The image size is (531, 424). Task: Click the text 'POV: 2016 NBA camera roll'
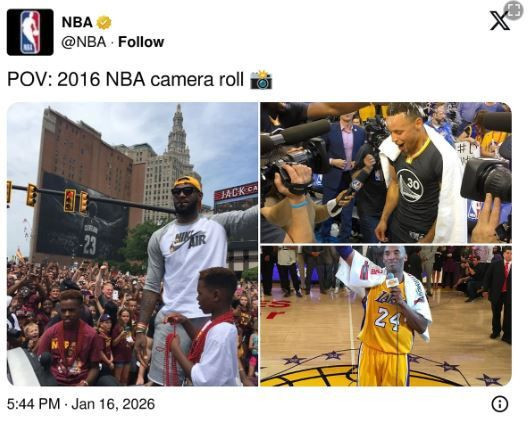pyautogui.click(x=125, y=80)
